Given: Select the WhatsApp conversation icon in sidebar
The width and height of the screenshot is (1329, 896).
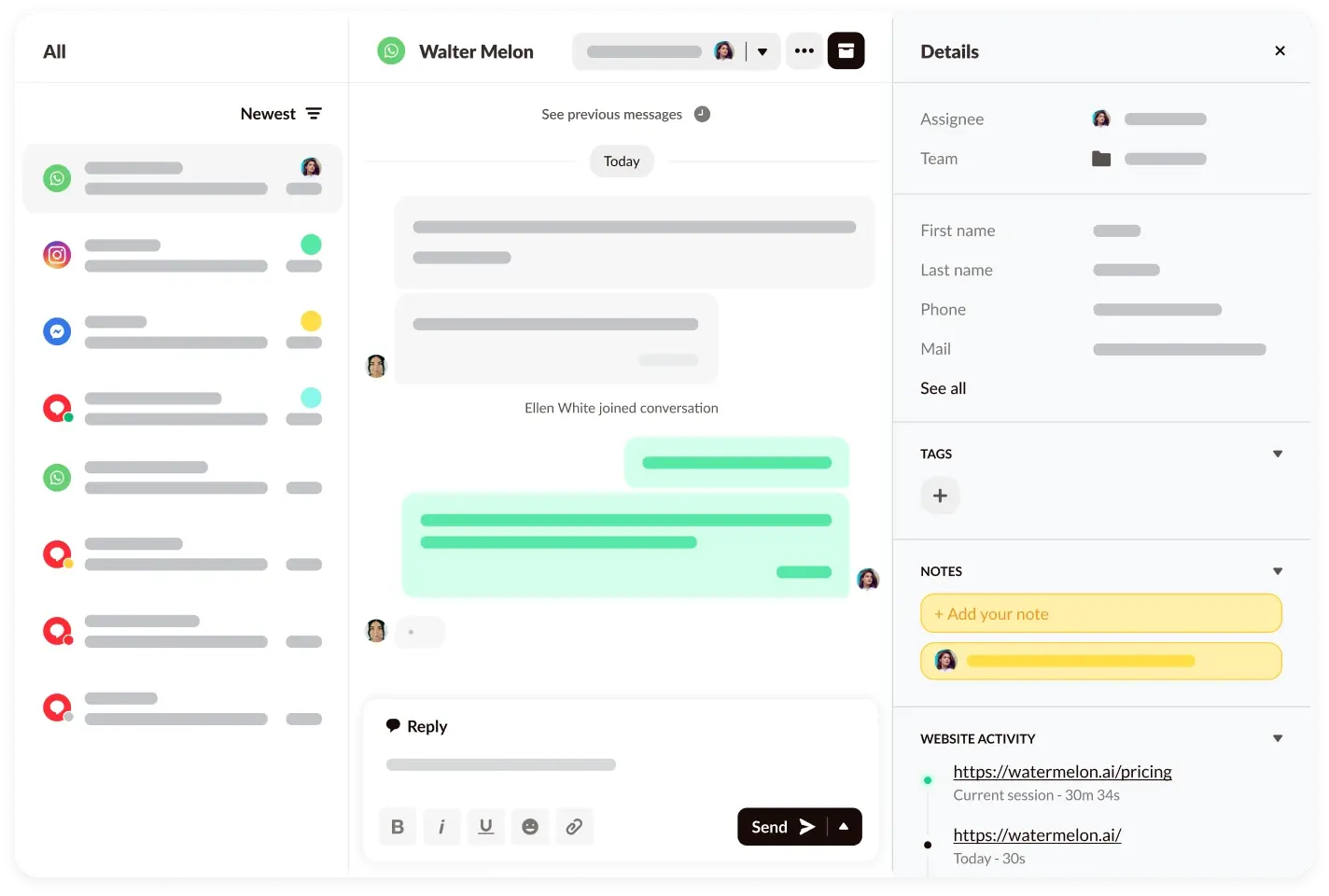Looking at the screenshot, I should (57, 177).
